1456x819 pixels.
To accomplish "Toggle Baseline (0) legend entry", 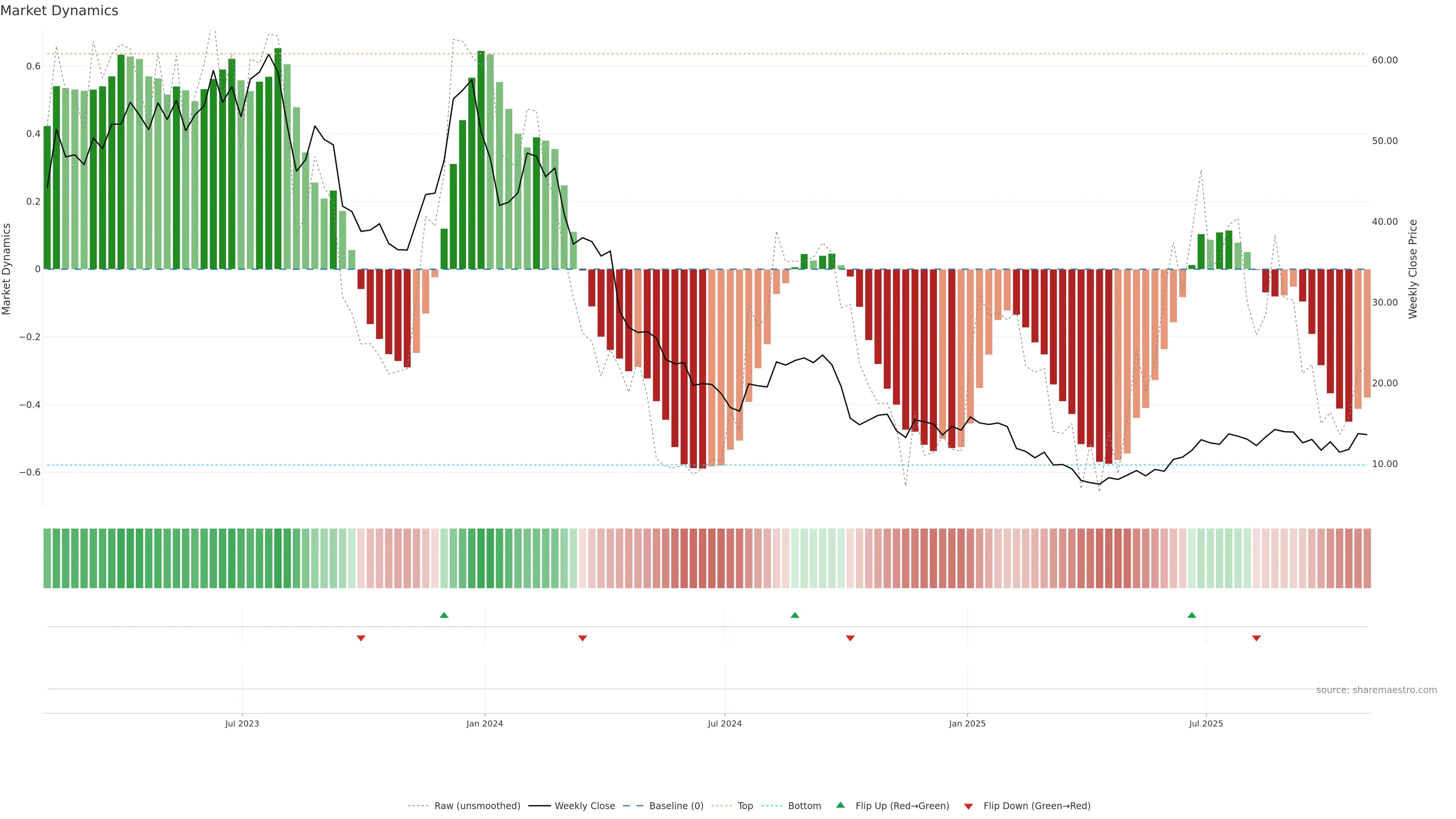I will (676, 806).
